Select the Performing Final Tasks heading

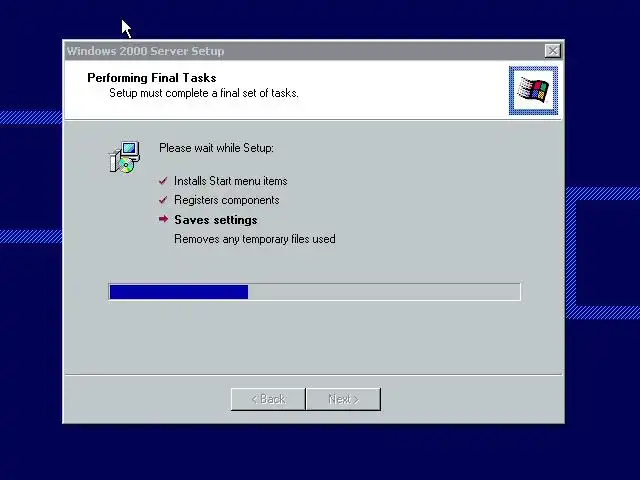[x=152, y=78]
